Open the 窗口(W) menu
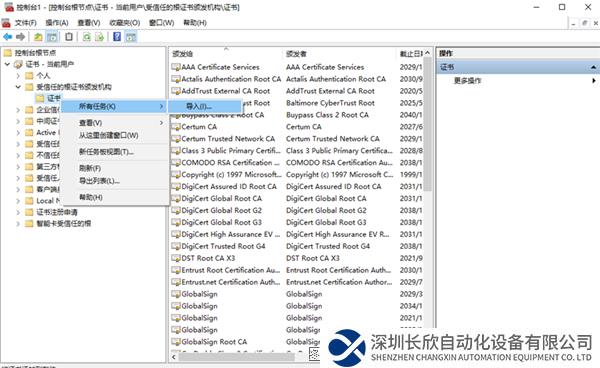The image size is (600, 368). (161, 23)
